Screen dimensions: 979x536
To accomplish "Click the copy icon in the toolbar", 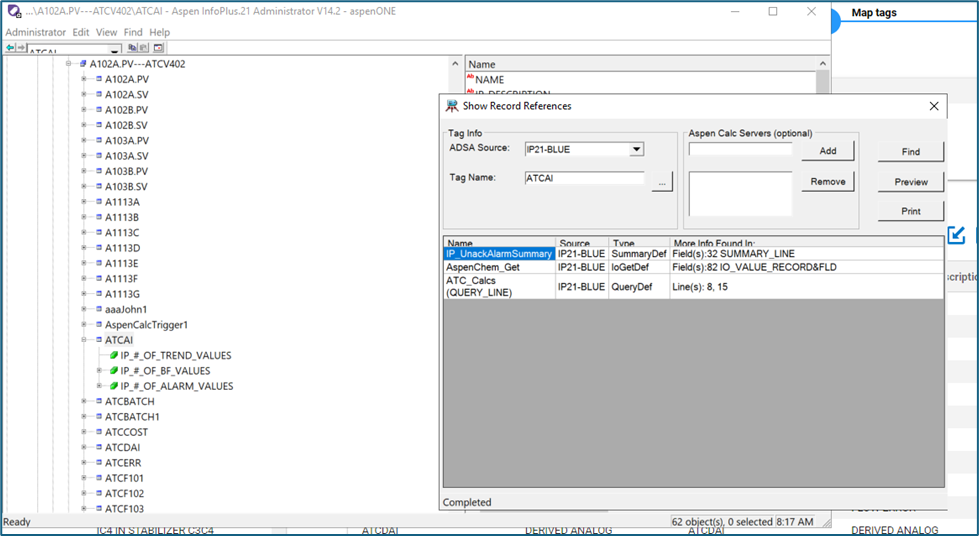I will pos(132,47).
